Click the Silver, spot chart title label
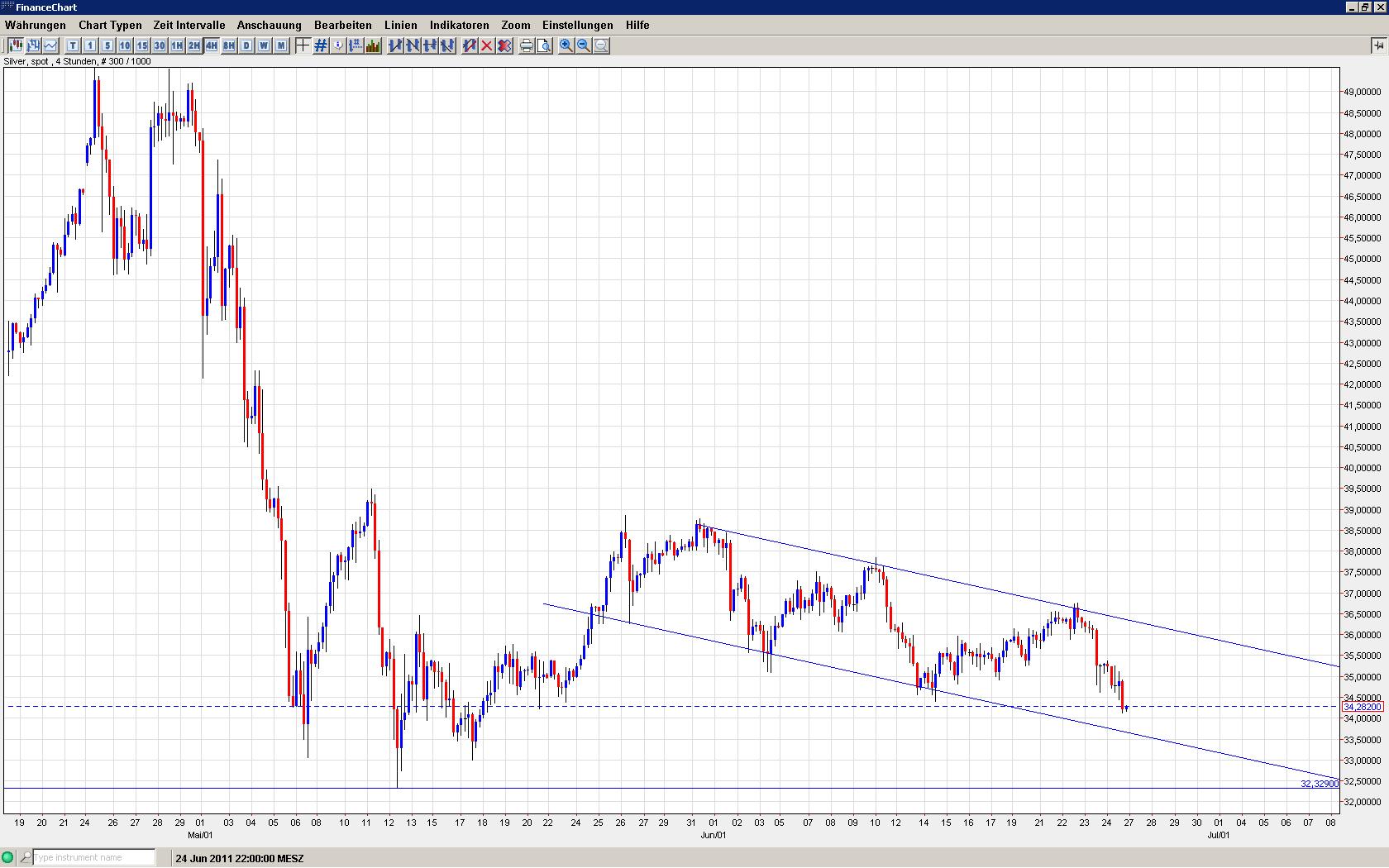 coord(78,61)
